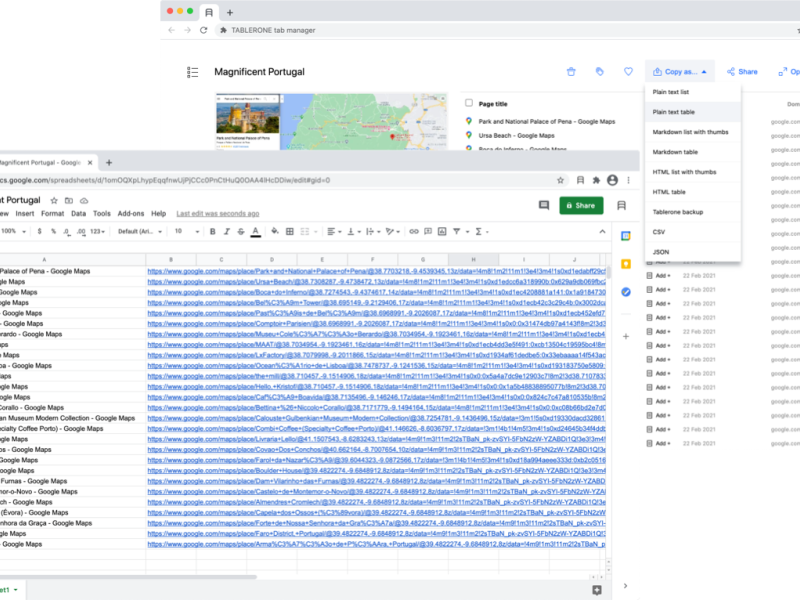
Task: Create a filter in Sheets
Action: 457,232
